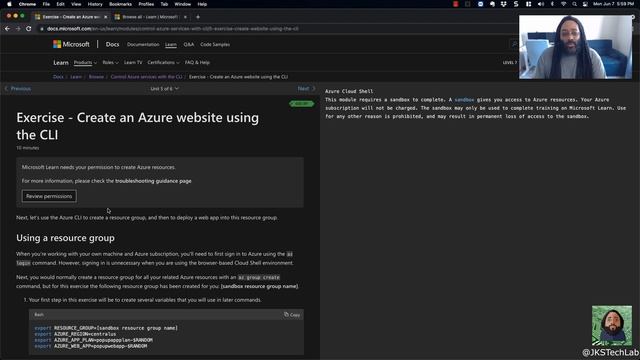This screenshot has height=360, width=640.
Task: Click the JKSTechLab avatar thumbnail
Action: pyautogui.click(x=612, y=326)
